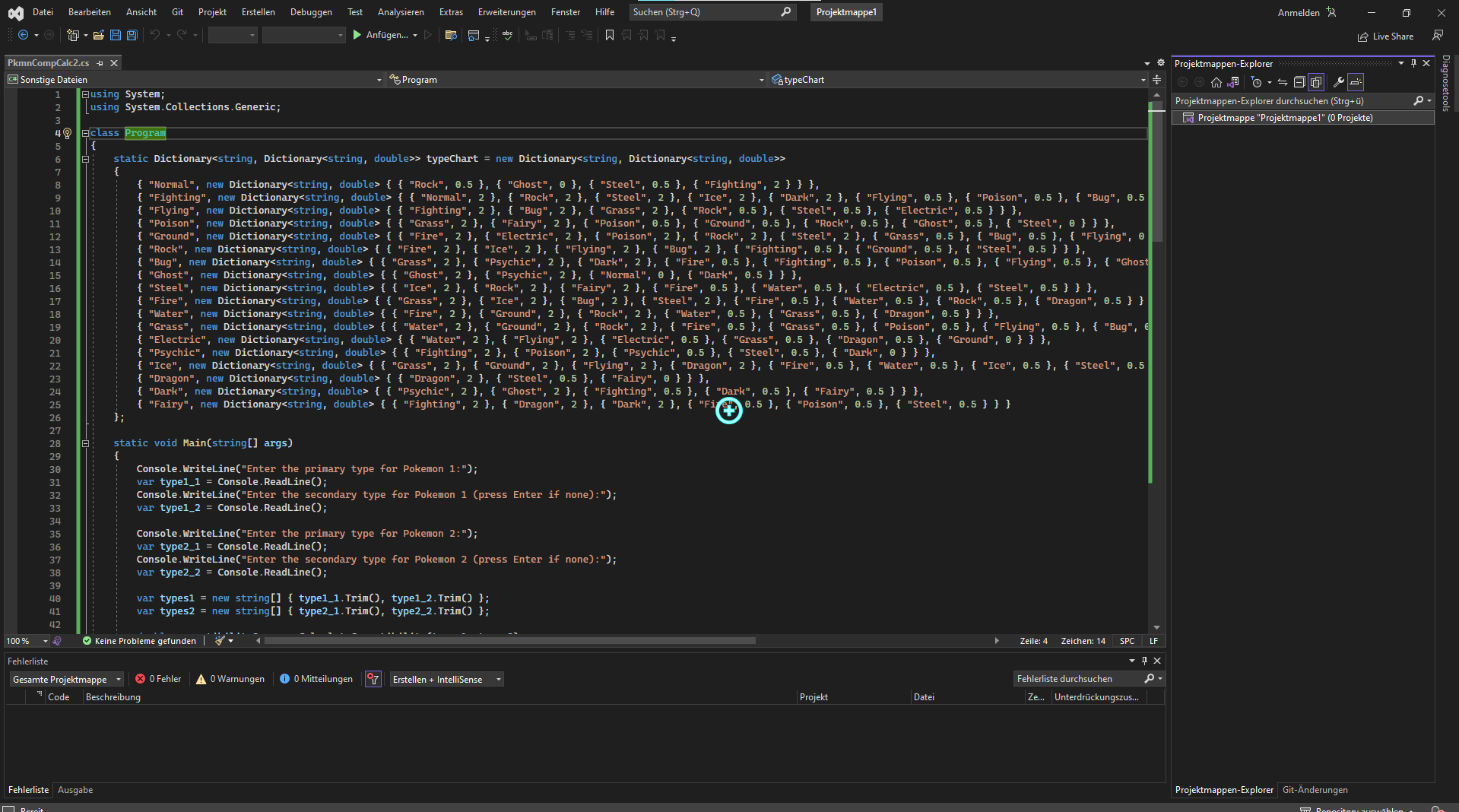The image size is (1459, 812).
Task: Collapse All items in Projektmappen-Explorer
Action: coord(1299,82)
